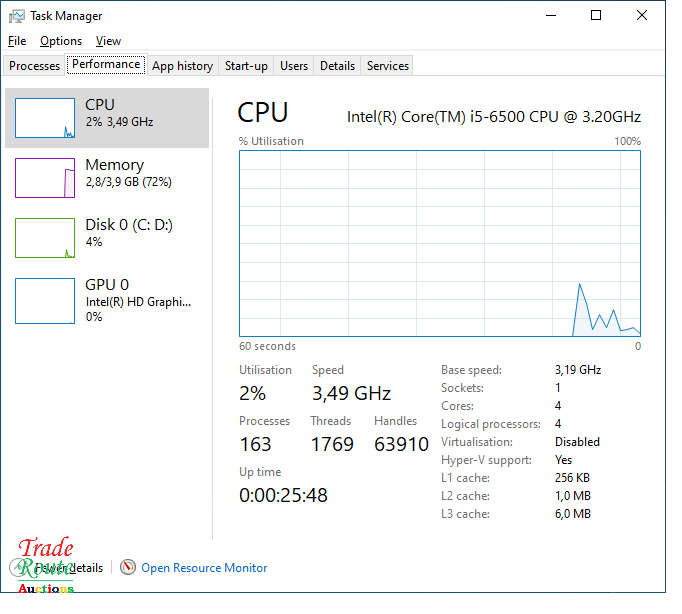The height and width of the screenshot is (614, 682).
Task: Click the Open Resource Monitor link
Action: point(204,568)
